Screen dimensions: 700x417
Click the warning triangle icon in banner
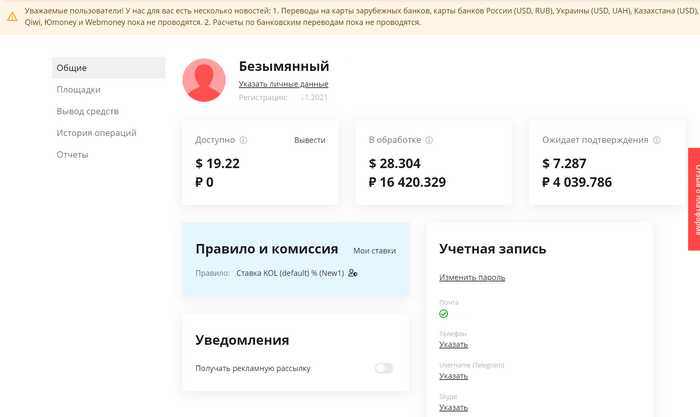[10, 15]
